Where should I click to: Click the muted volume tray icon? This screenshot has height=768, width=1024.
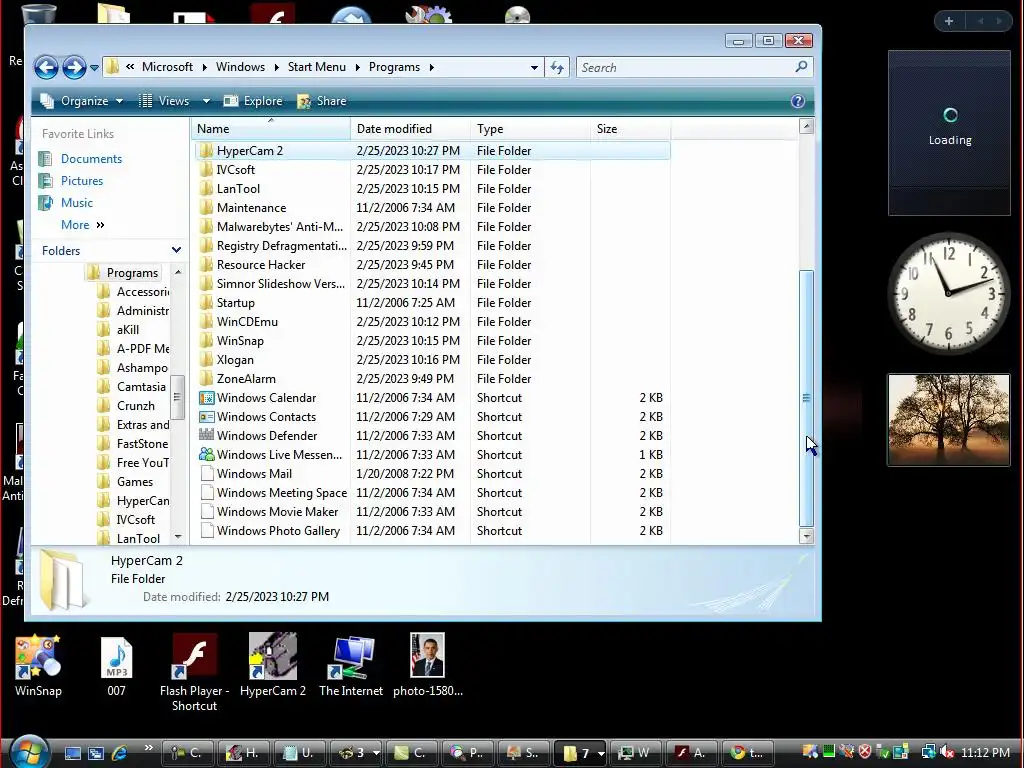pos(946,752)
